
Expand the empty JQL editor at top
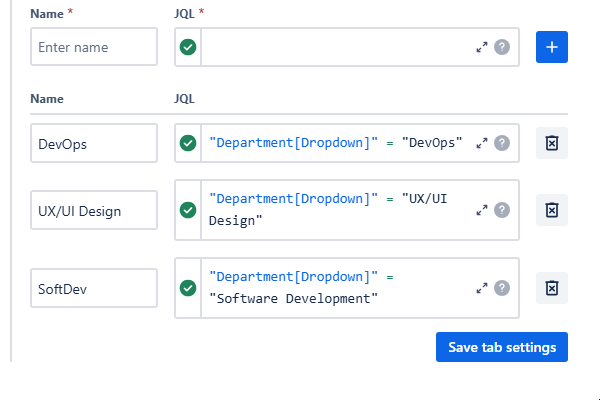(x=481, y=47)
